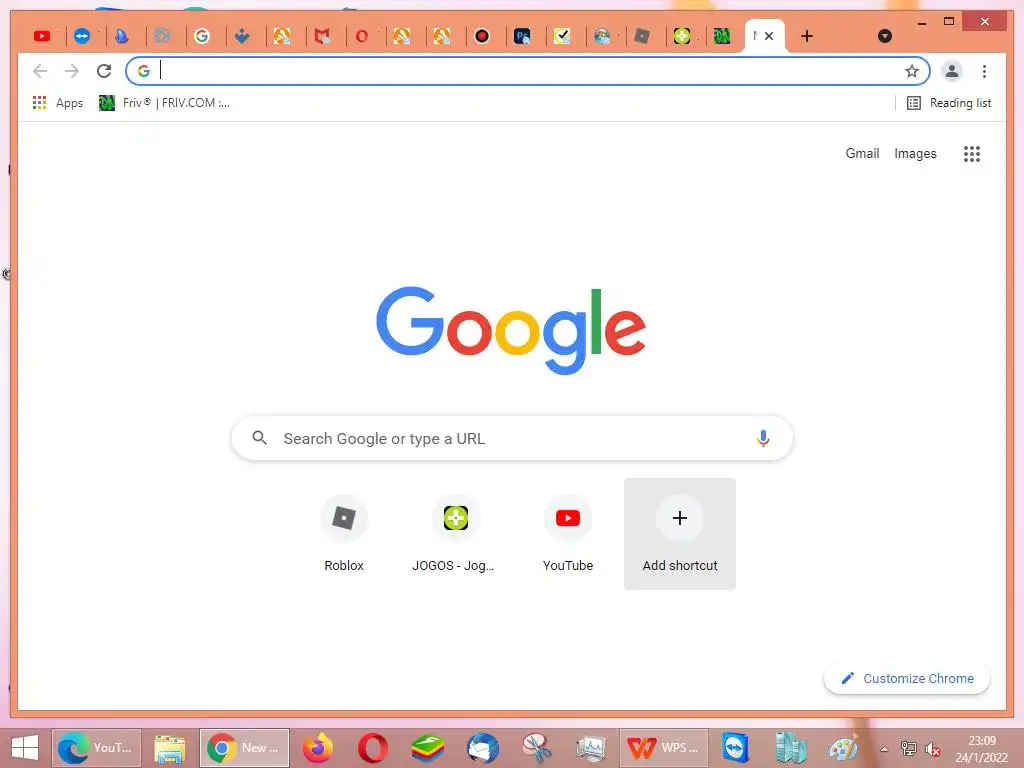Image resolution: width=1024 pixels, height=768 pixels.
Task: Open the YouTube shortcut tile
Action: point(568,534)
